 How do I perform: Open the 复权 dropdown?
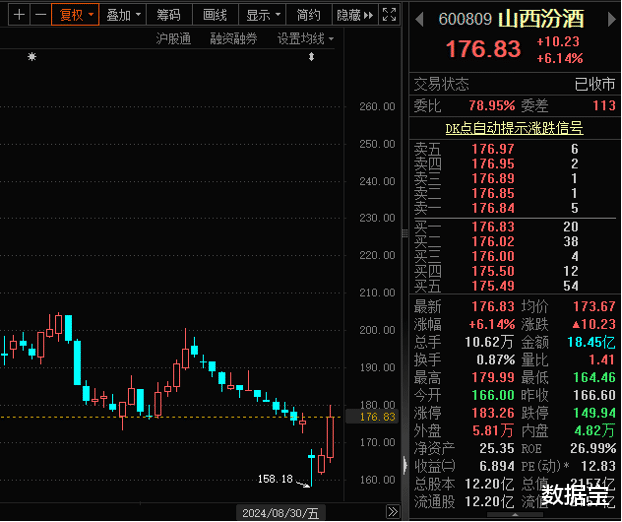(x=75, y=15)
